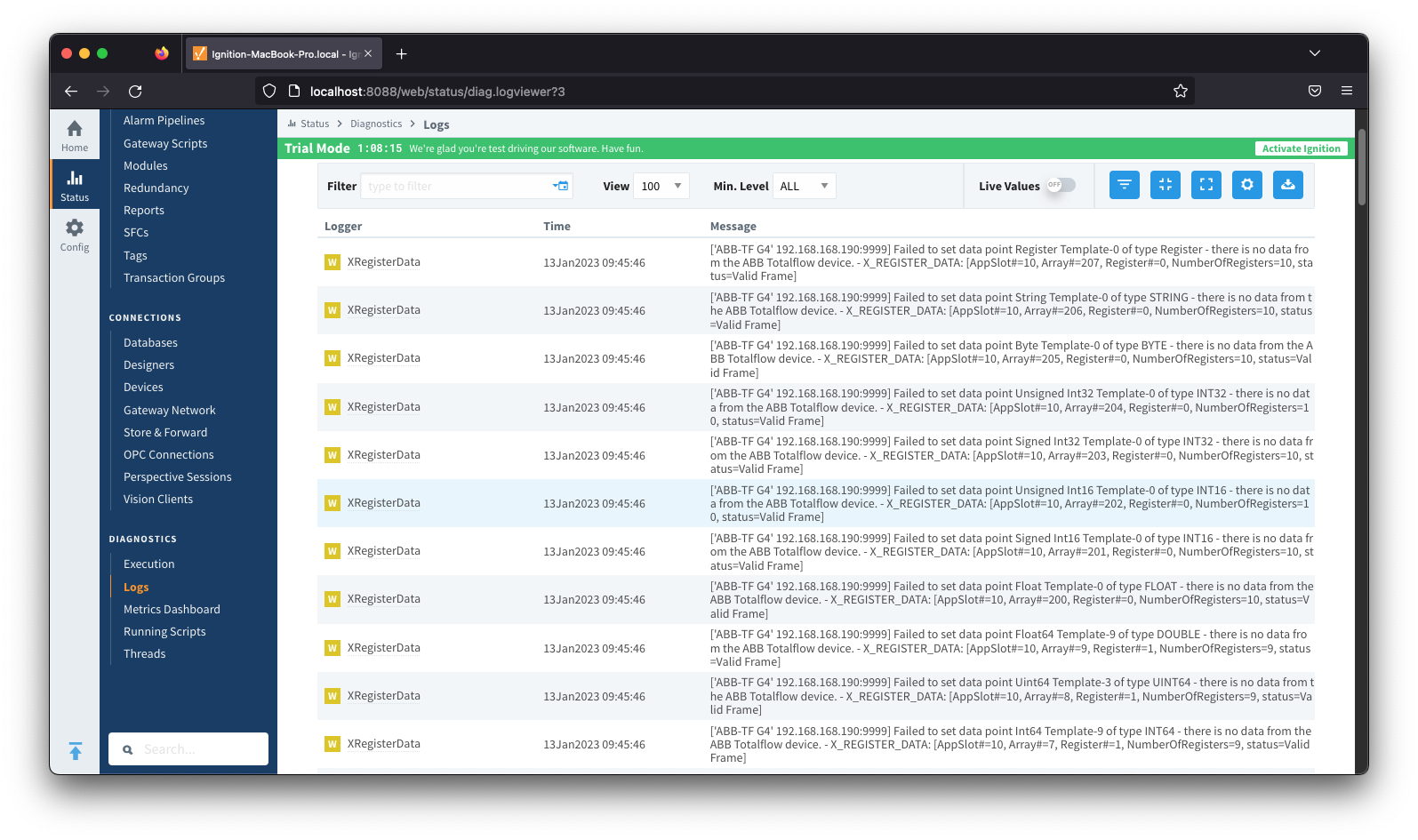Screen dimensions: 1418x840
Task: Go to Home in the sidebar
Action: coord(75,136)
